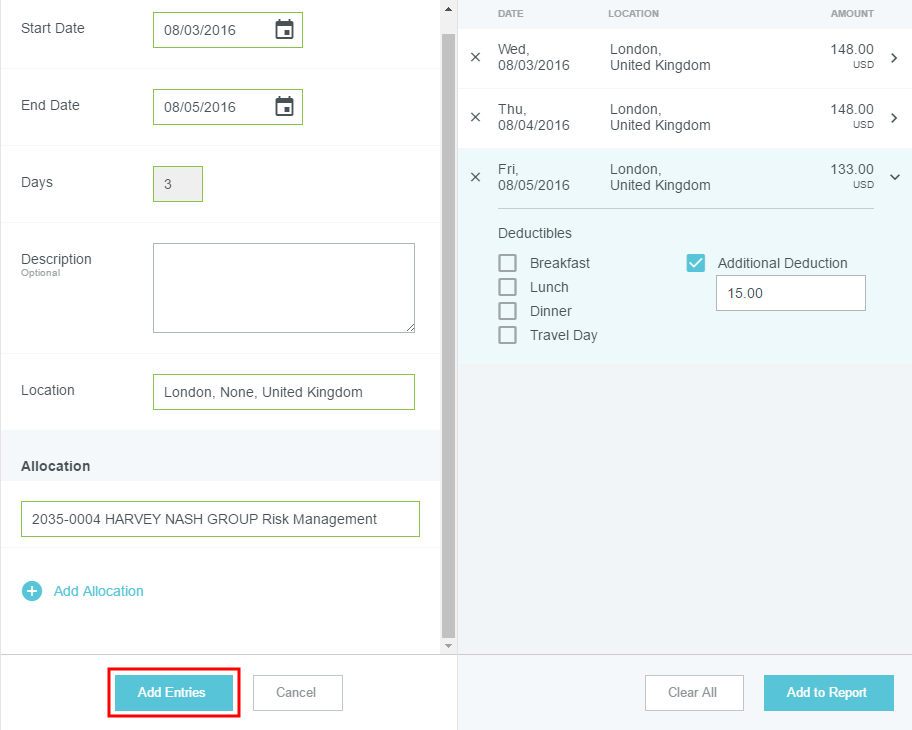Click the Clear All button
912x730 pixels.
click(693, 692)
